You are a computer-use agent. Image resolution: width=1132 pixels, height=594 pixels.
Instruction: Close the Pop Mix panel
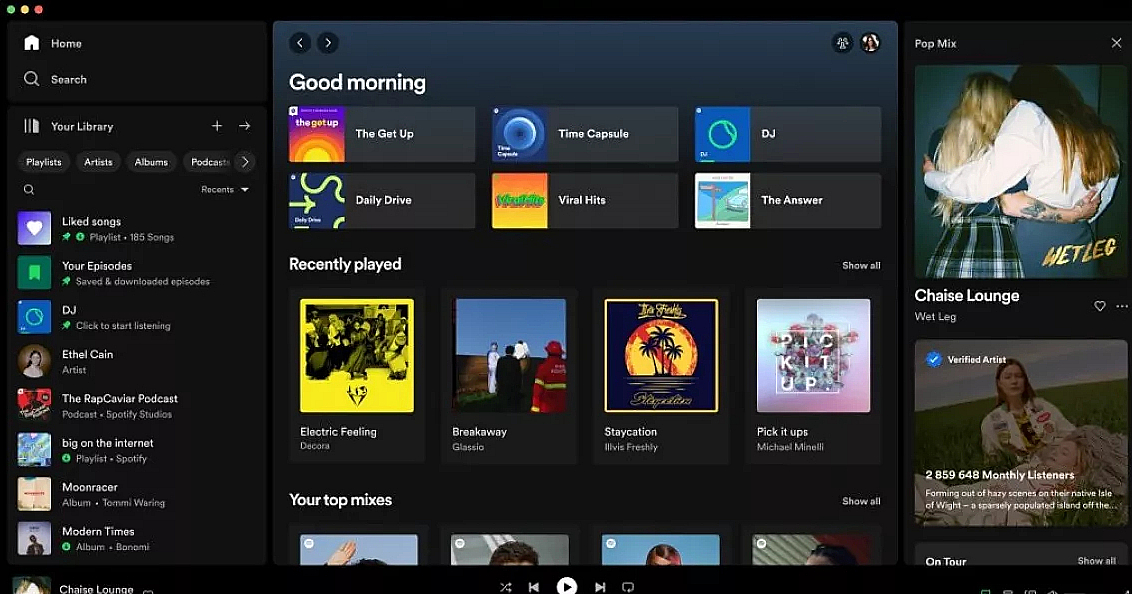point(1116,43)
